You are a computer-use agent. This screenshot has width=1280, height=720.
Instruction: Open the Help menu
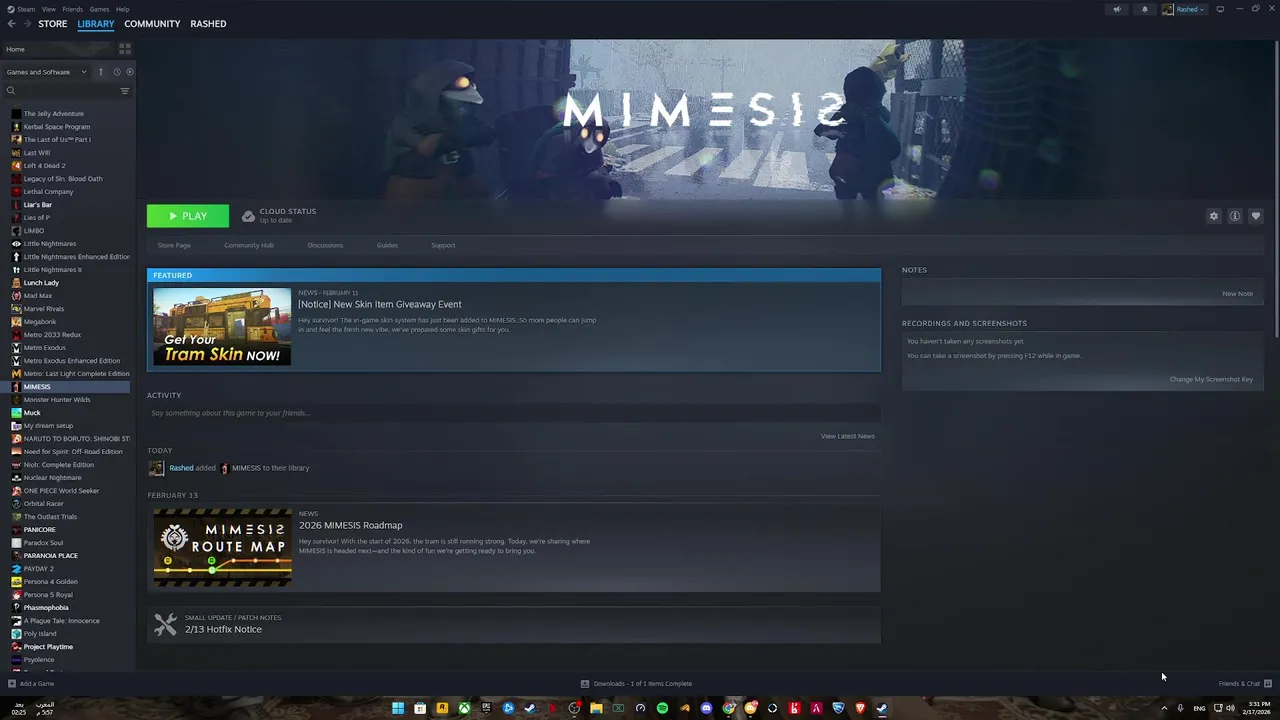(x=123, y=9)
